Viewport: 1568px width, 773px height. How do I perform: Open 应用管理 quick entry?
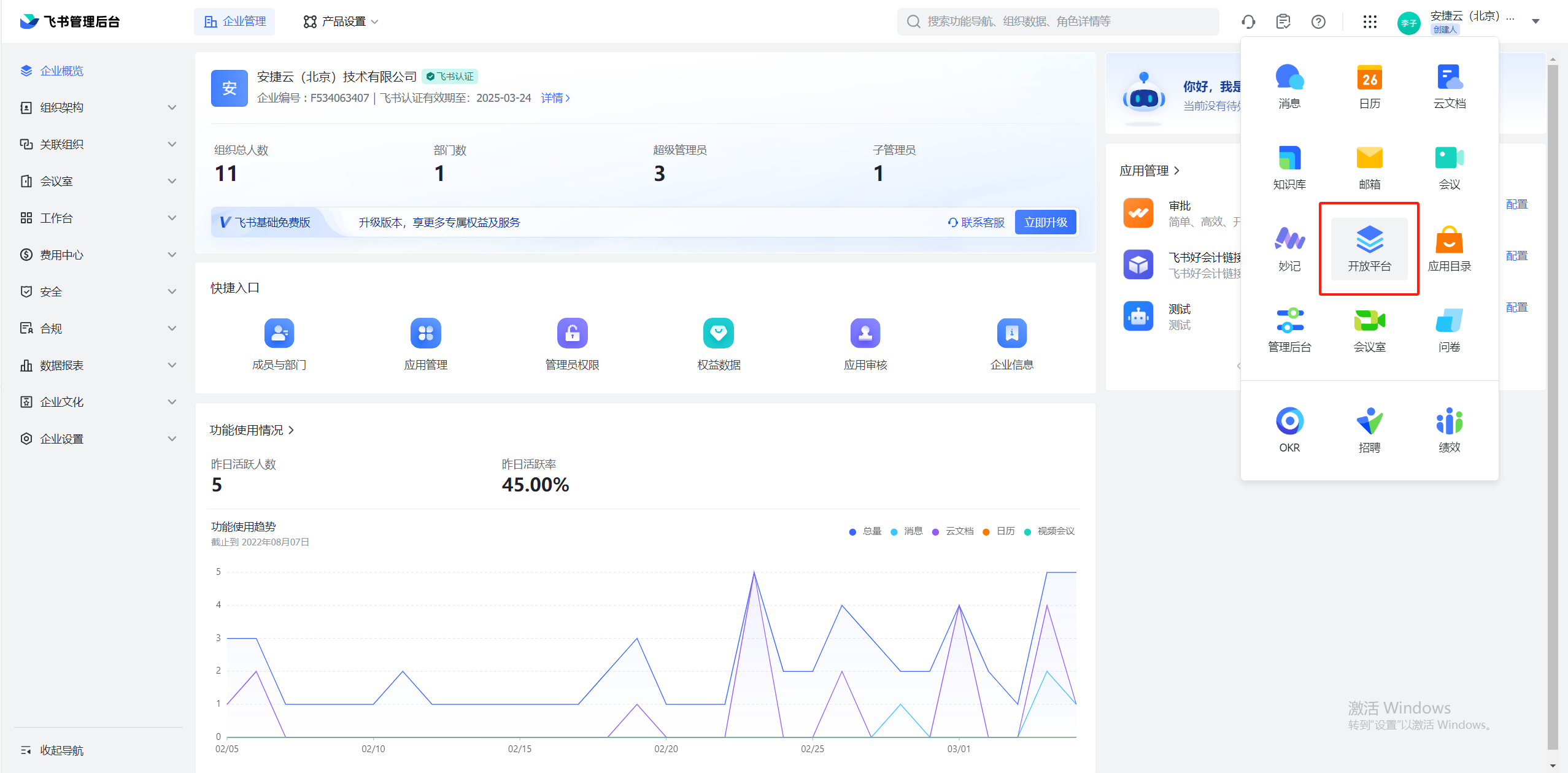426,345
